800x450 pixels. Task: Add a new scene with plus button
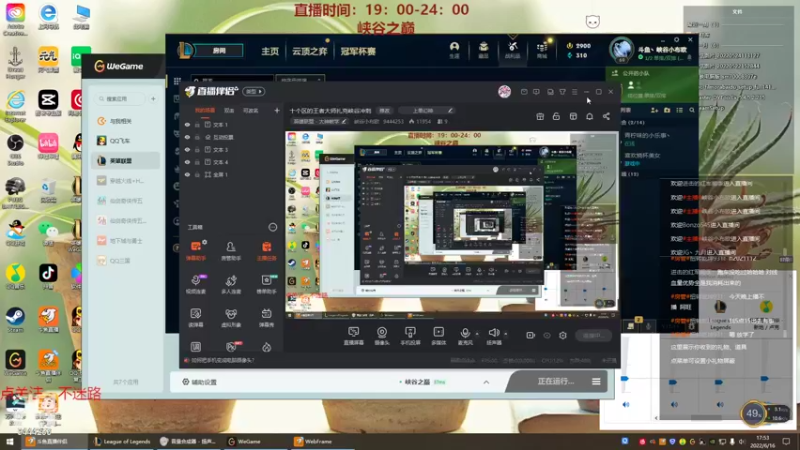(277, 110)
